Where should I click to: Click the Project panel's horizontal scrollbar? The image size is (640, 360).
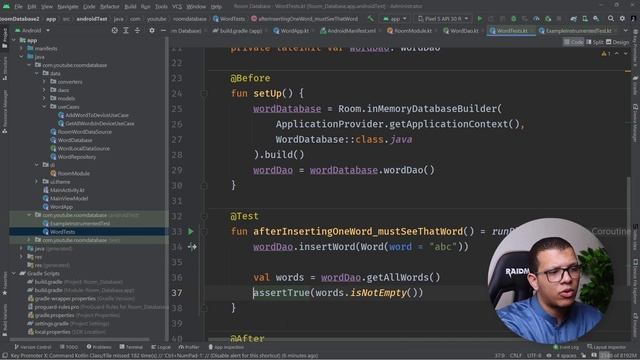(x=80, y=339)
